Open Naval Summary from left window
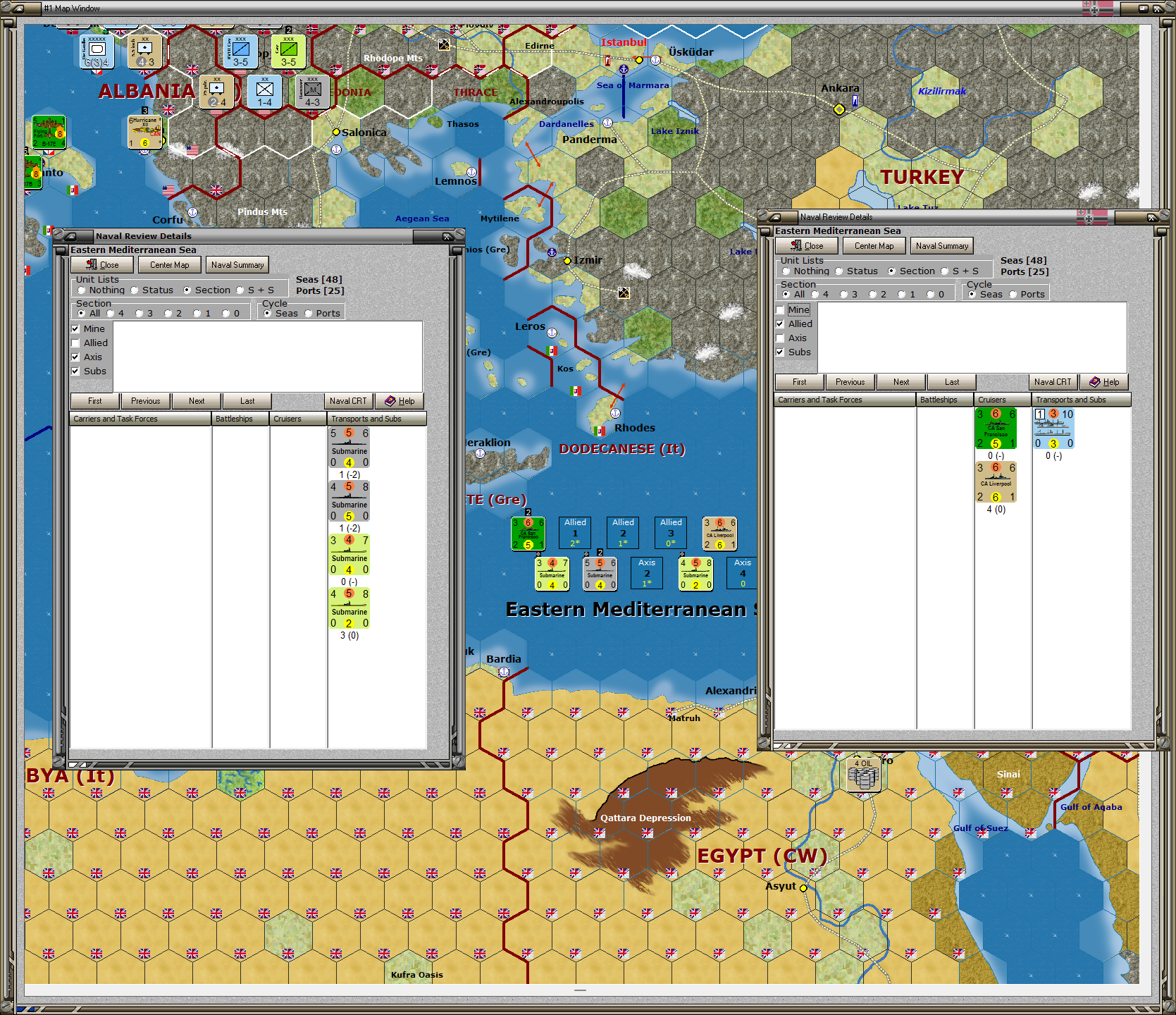The width and height of the screenshot is (1176, 1015). point(237,265)
